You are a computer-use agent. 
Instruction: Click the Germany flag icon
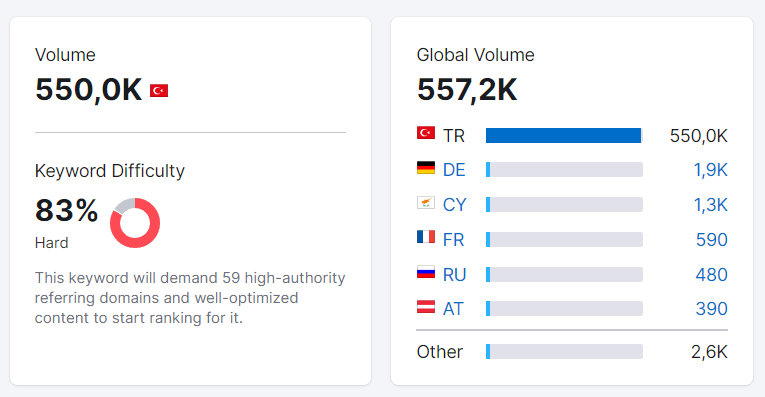425,167
